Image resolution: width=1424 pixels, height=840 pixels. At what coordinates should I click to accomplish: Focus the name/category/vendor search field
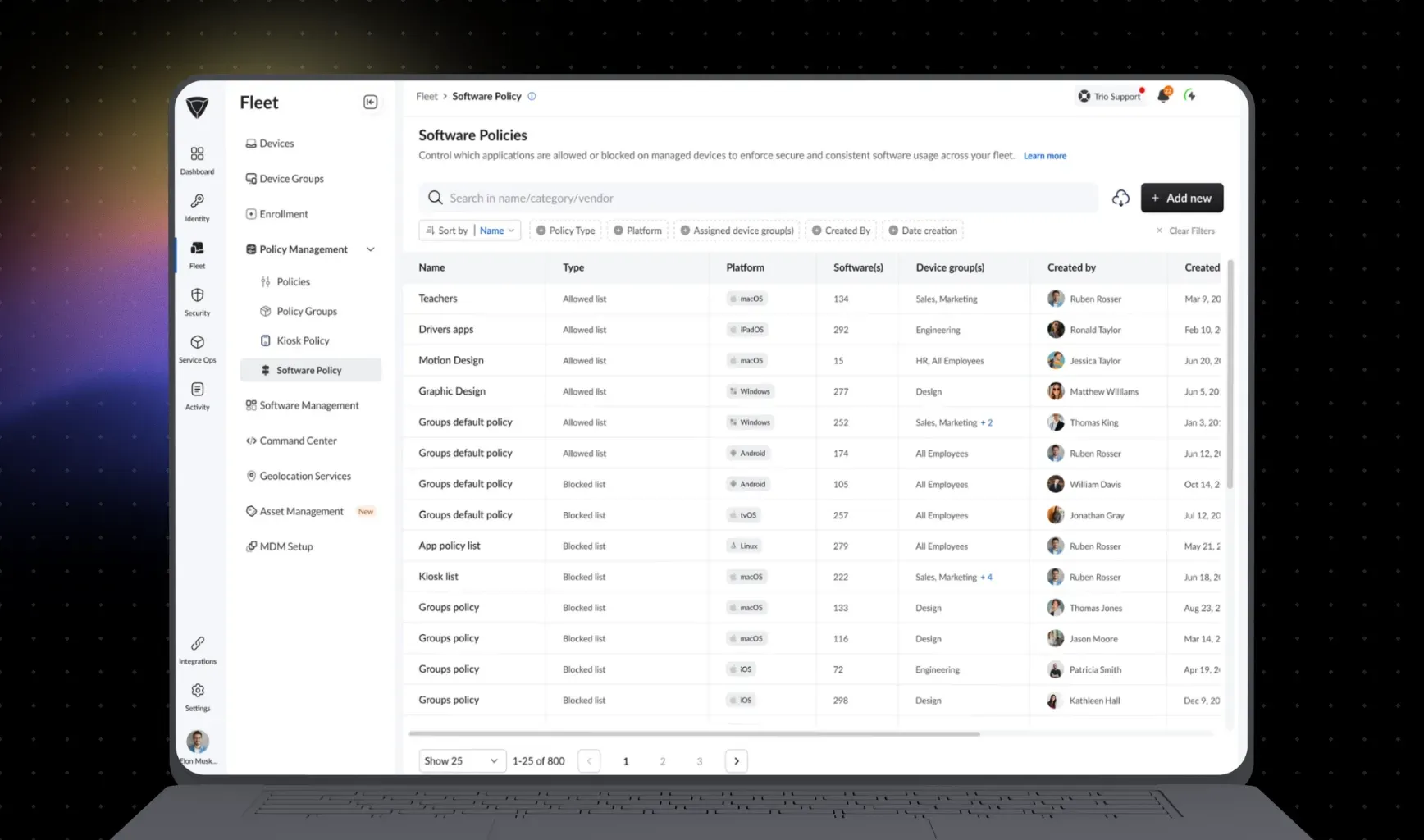(x=759, y=198)
